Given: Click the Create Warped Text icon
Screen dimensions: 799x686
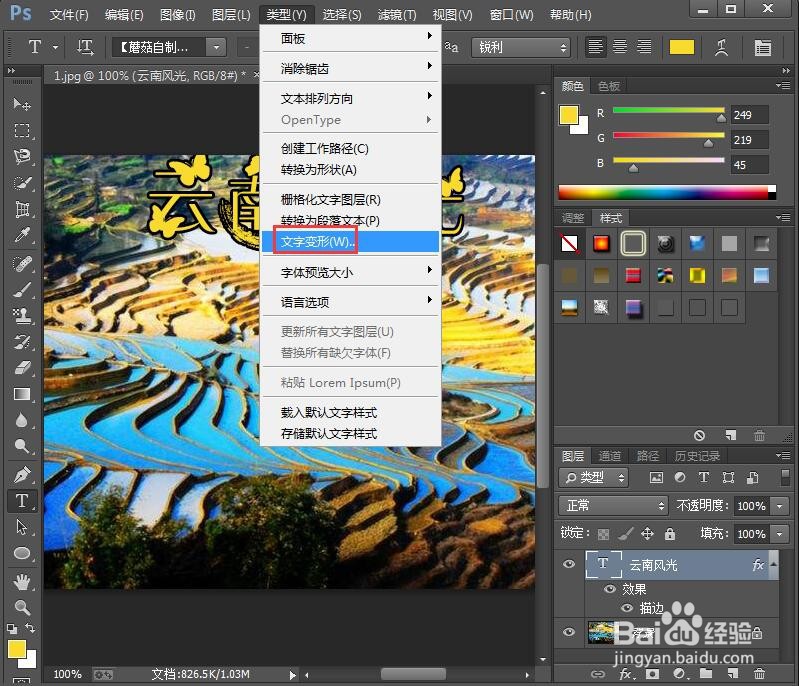Looking at the screenshot, I should coord(721,47).
